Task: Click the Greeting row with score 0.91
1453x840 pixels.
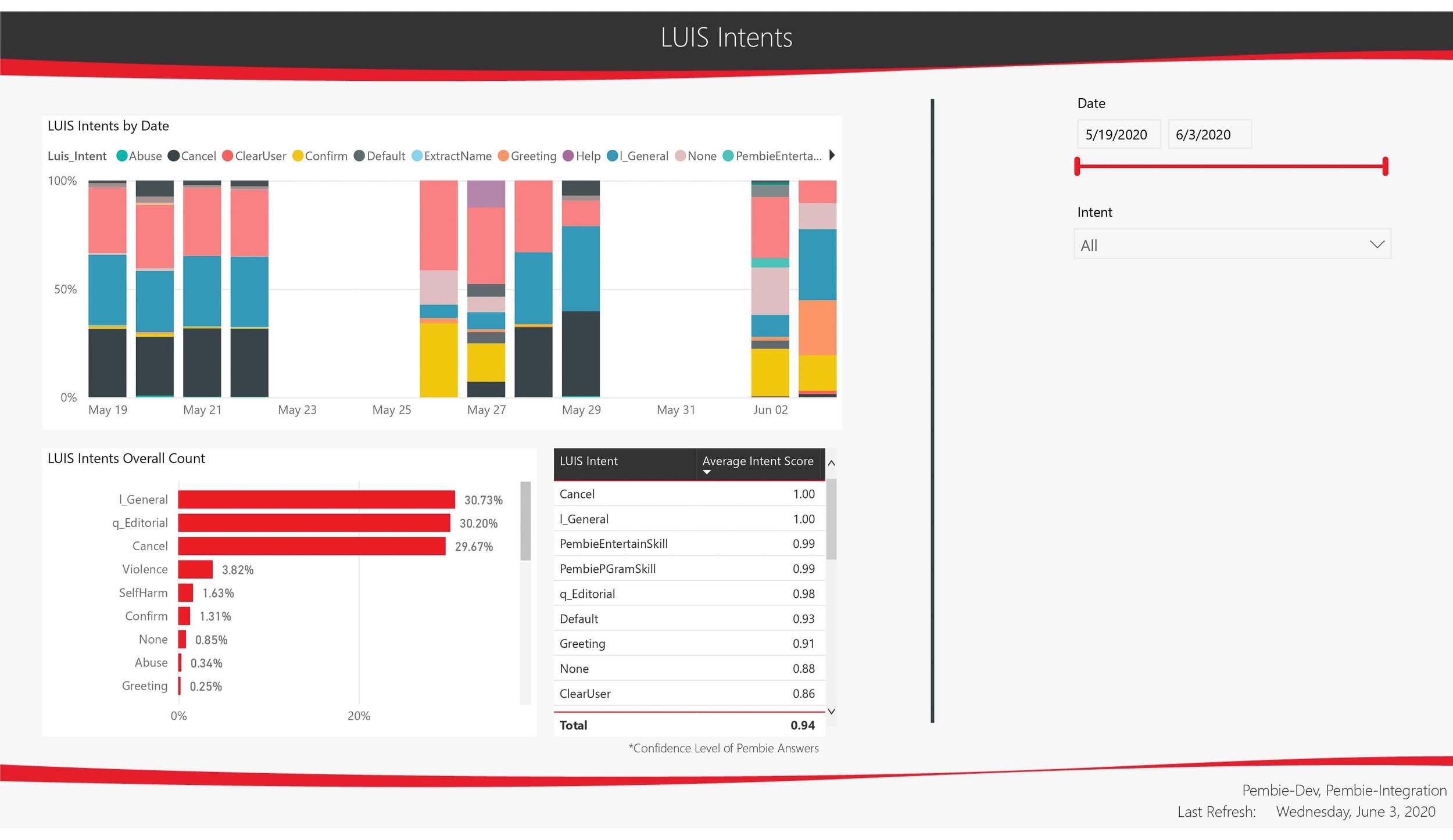Action: pyautogui.click(x=689, y=644)
